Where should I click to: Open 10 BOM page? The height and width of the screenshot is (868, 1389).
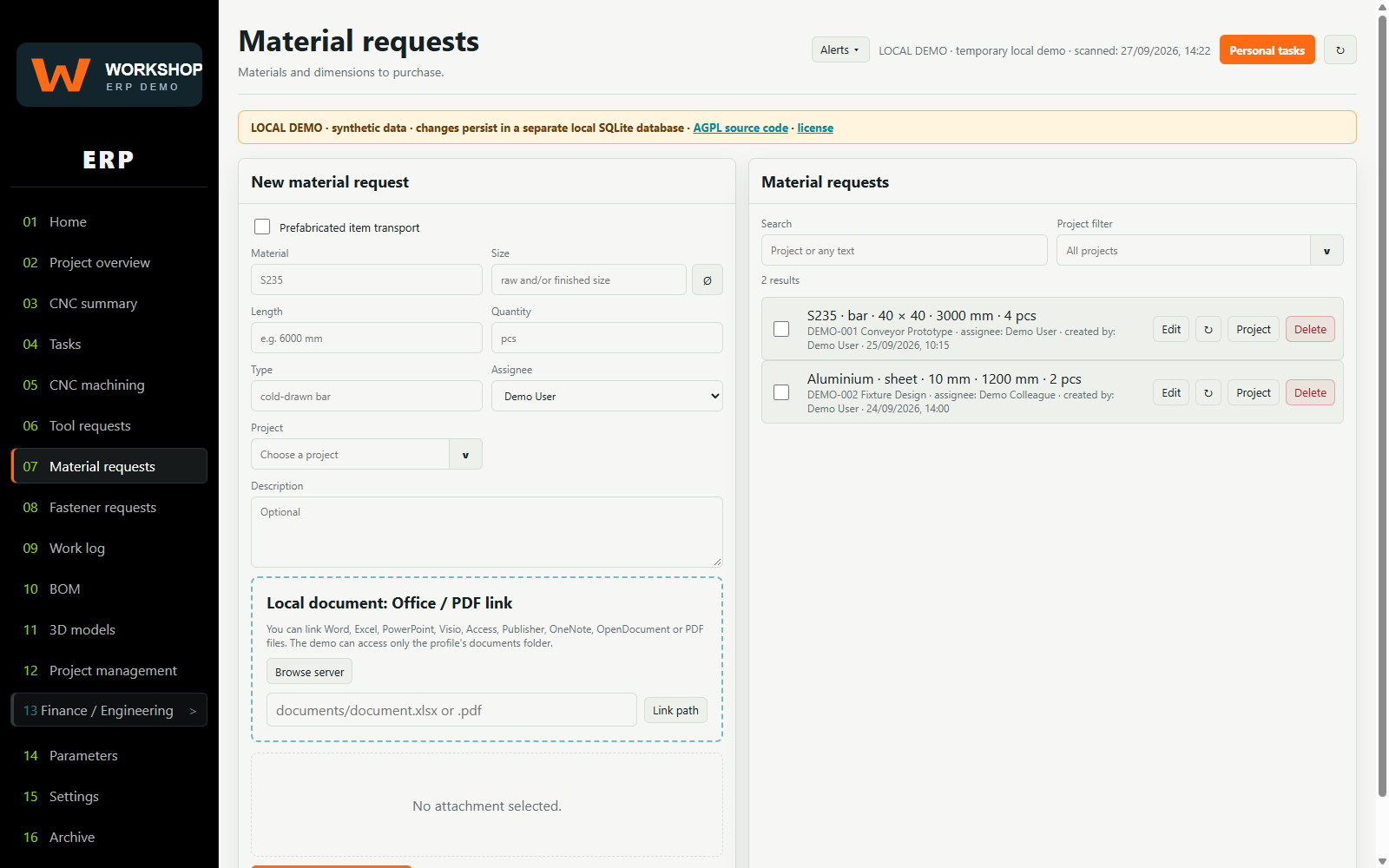(x=109, y=589)
